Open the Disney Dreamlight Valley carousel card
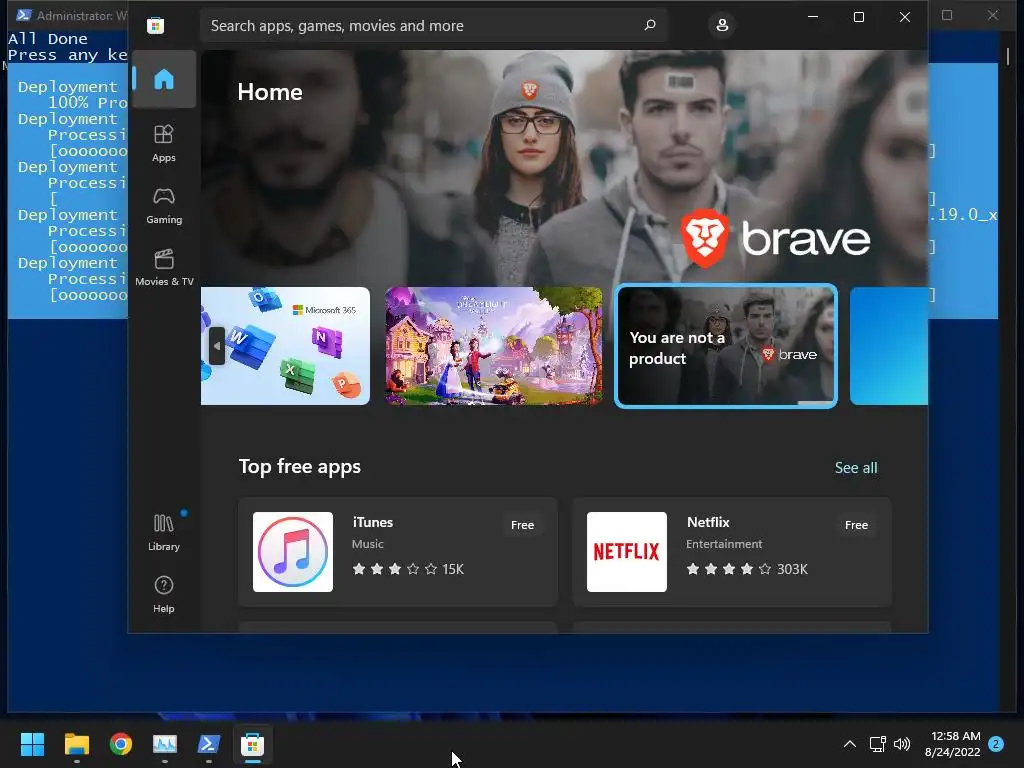The height and width of the screenshot is (768, 1024). (494, 346)
